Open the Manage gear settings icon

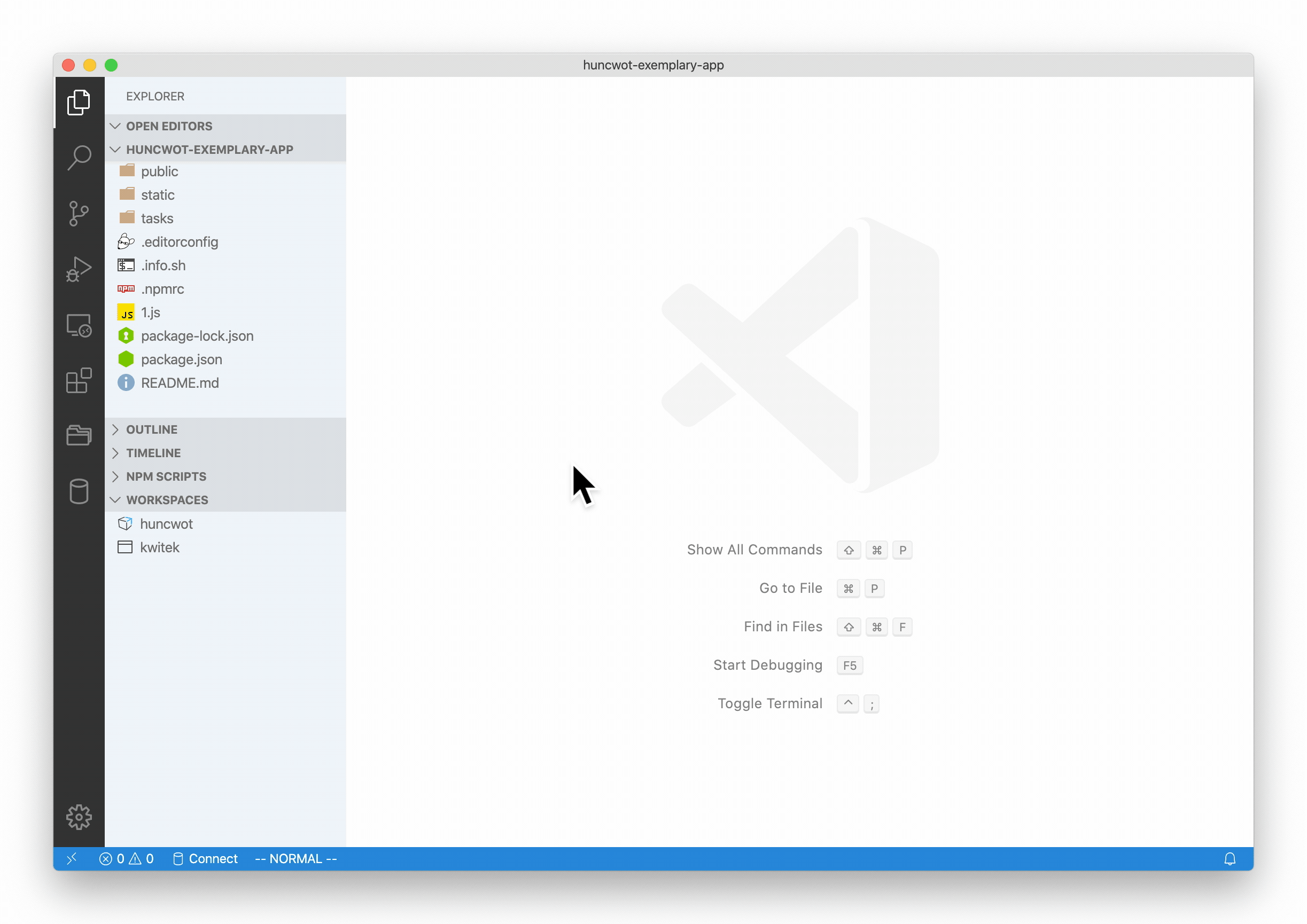point(79,817)
